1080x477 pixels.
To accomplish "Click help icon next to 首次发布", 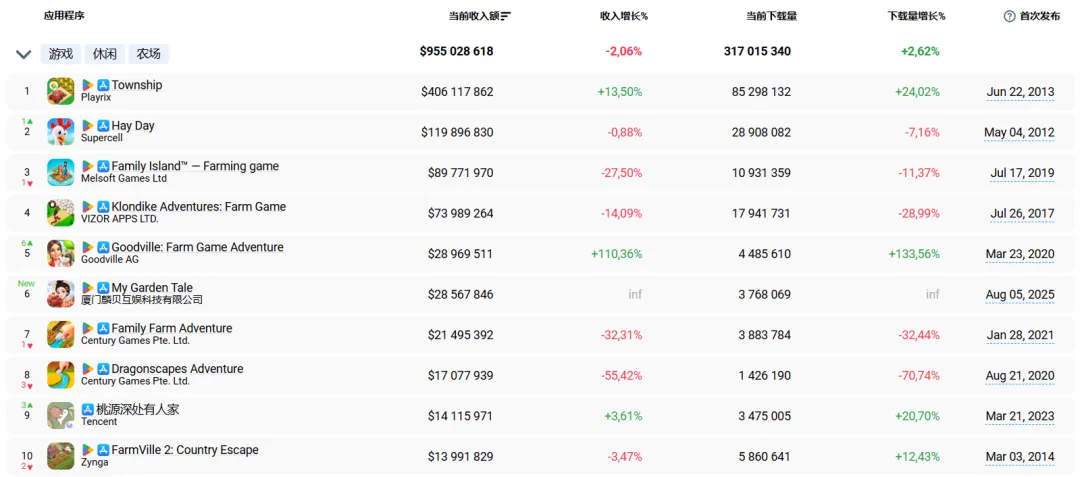I will tap(1009, 16).
